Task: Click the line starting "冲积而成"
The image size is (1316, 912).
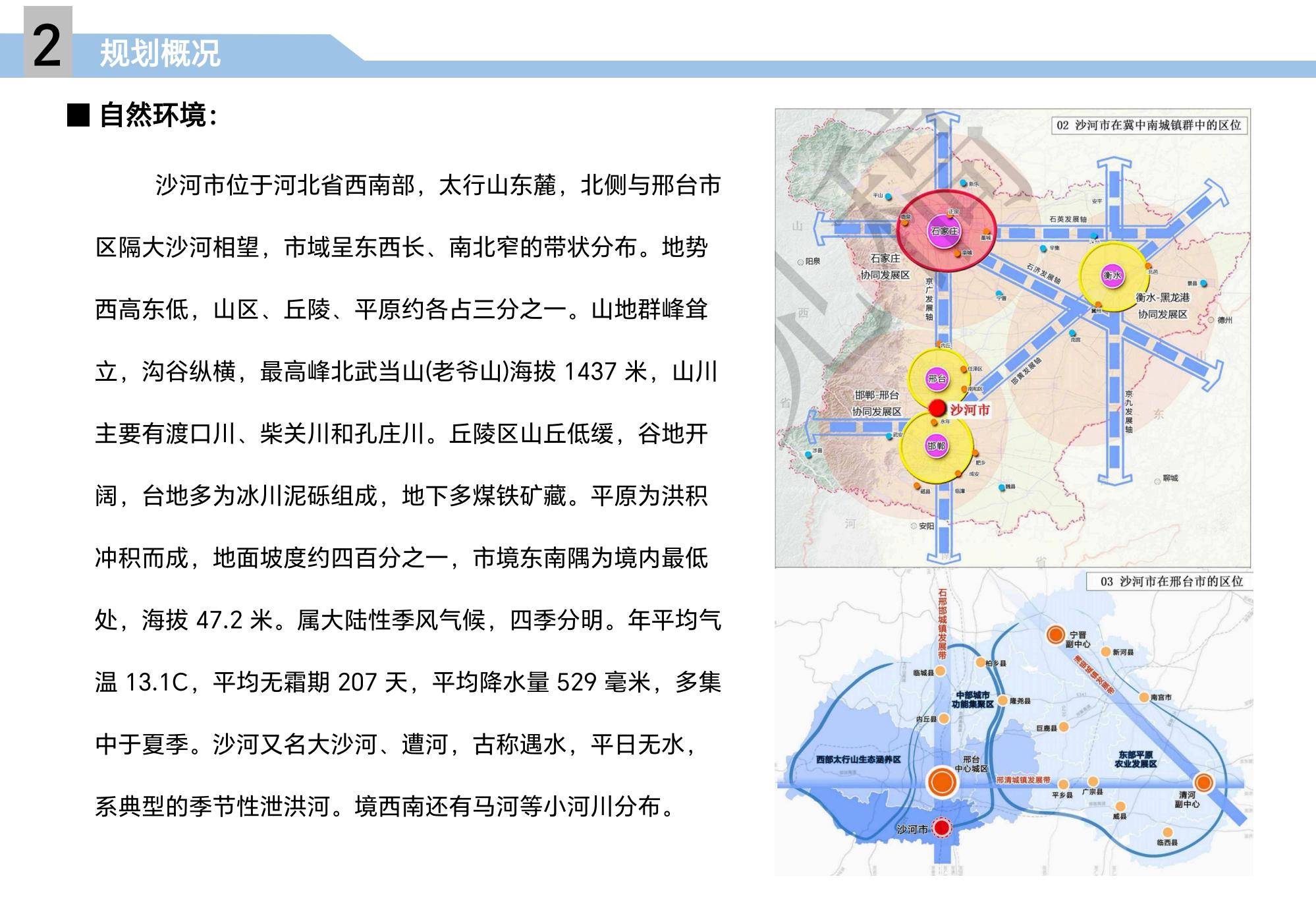Action: pyautogui.click(x=402, y=557)
